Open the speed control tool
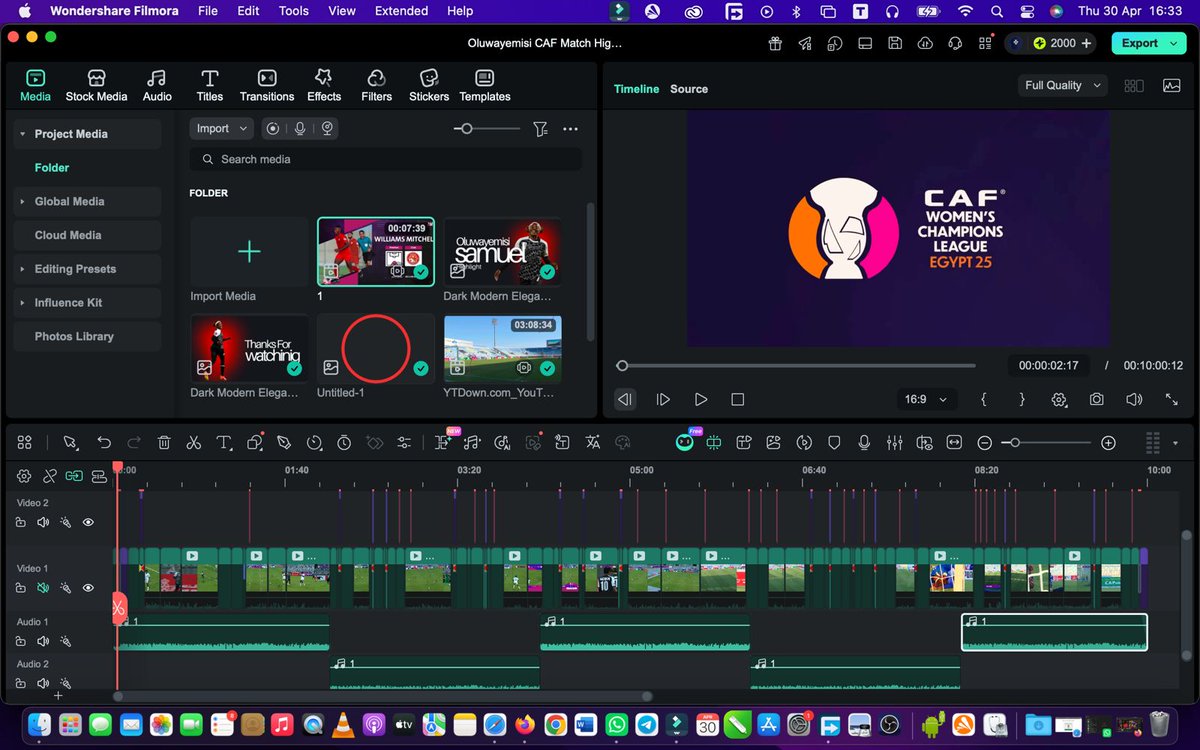 (314, 442)
